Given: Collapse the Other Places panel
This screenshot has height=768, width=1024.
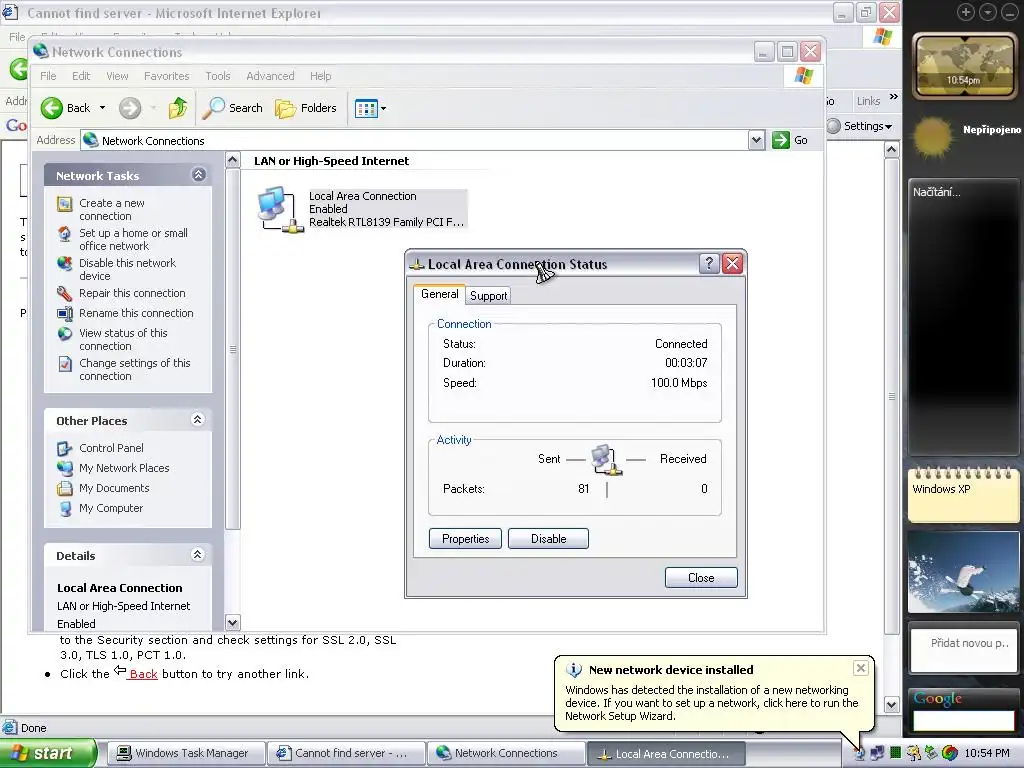Looking at the screenshot, I should (198, 419).
